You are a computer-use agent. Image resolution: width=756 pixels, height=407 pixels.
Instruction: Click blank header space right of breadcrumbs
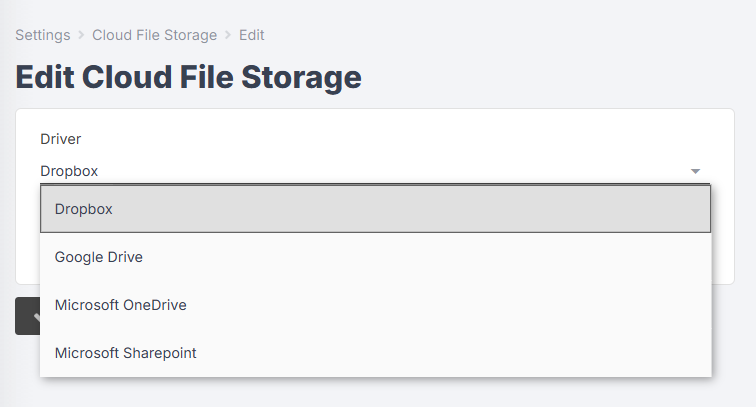(x=506, y=35)
